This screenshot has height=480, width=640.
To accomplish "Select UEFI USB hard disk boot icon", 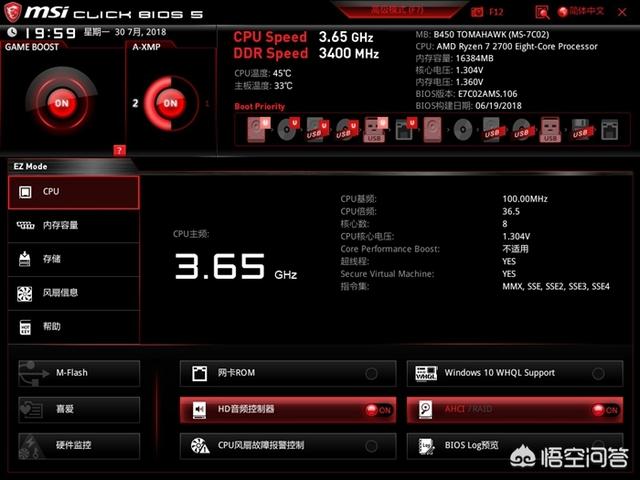I will pyautogui.click(x=317, y=129).
